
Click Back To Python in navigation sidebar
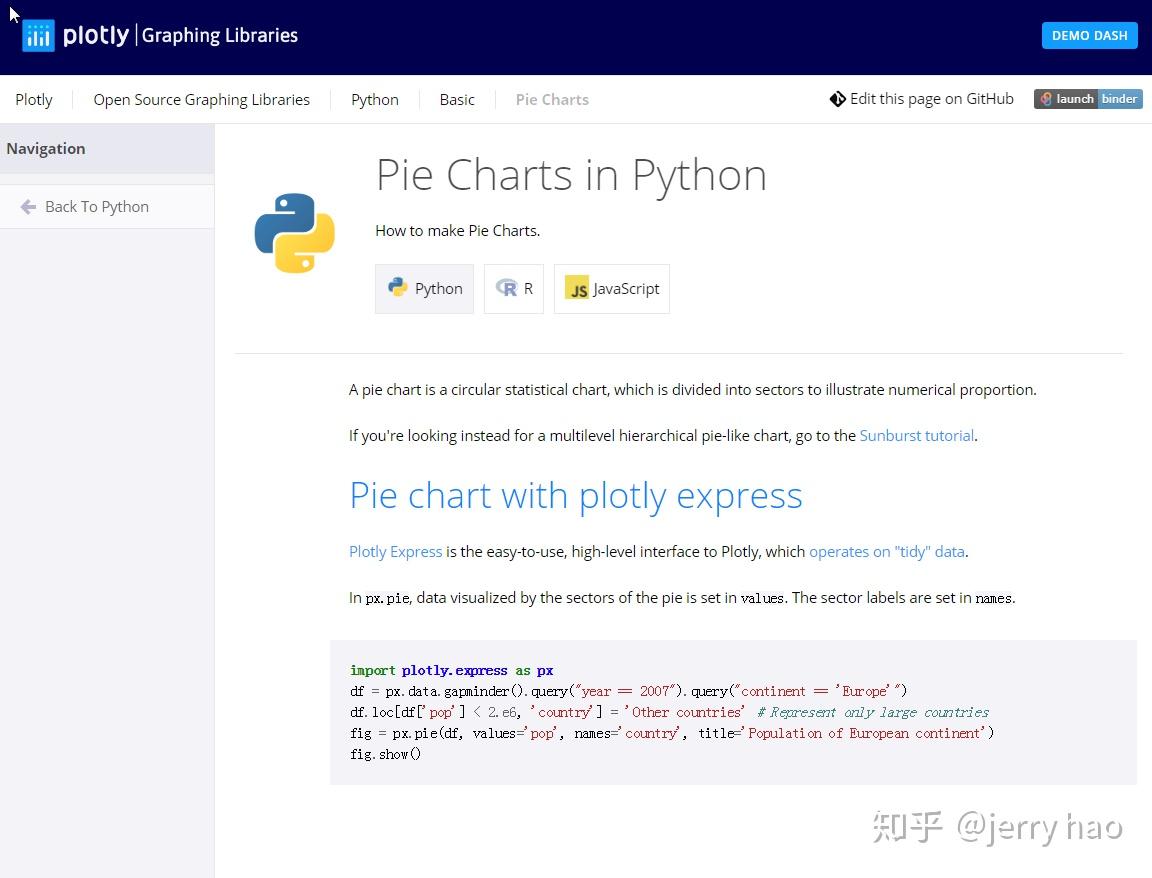[x=97, y=207]
